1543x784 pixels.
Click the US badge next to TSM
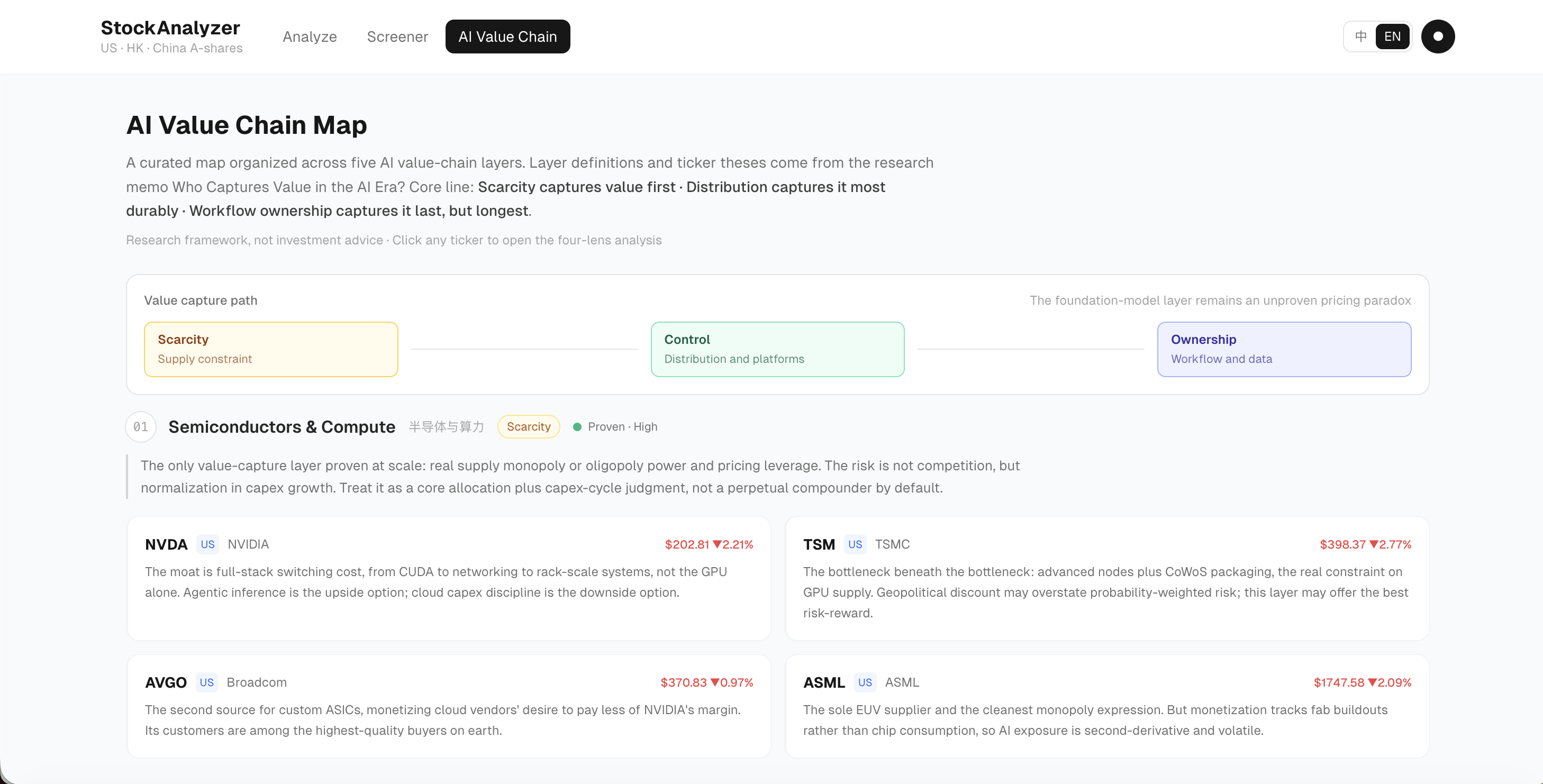855,544
